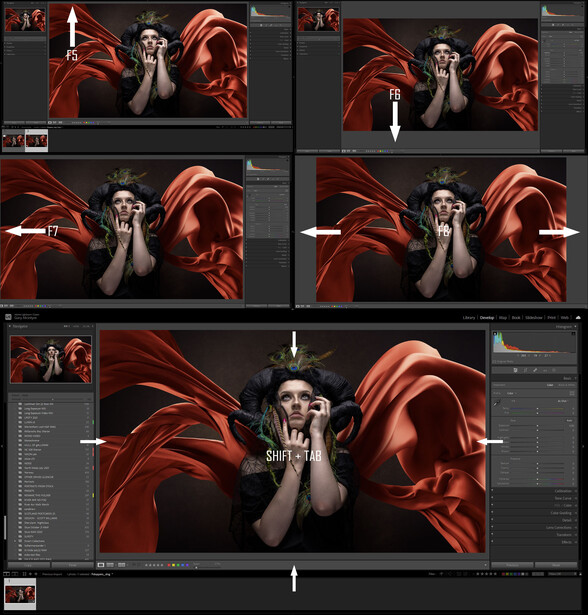Switch to the Book module

tap(516, 317)
